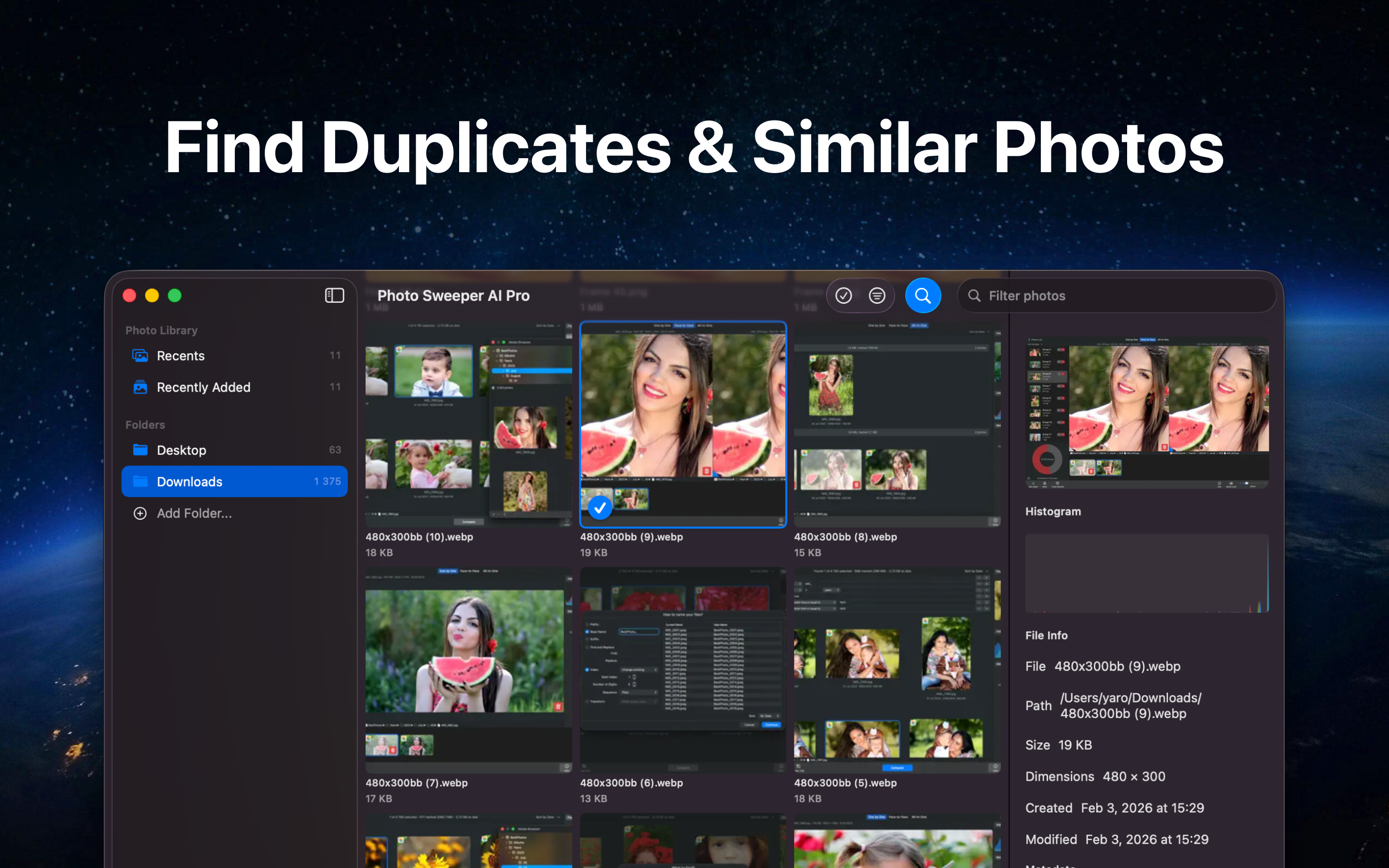Select the Downloads folder
Screen dimensions: 1389x868
point(234,482)
